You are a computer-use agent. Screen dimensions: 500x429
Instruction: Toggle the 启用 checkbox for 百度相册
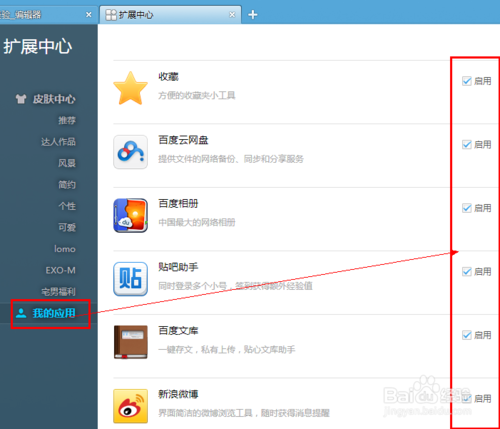click(x=467, y=208)
